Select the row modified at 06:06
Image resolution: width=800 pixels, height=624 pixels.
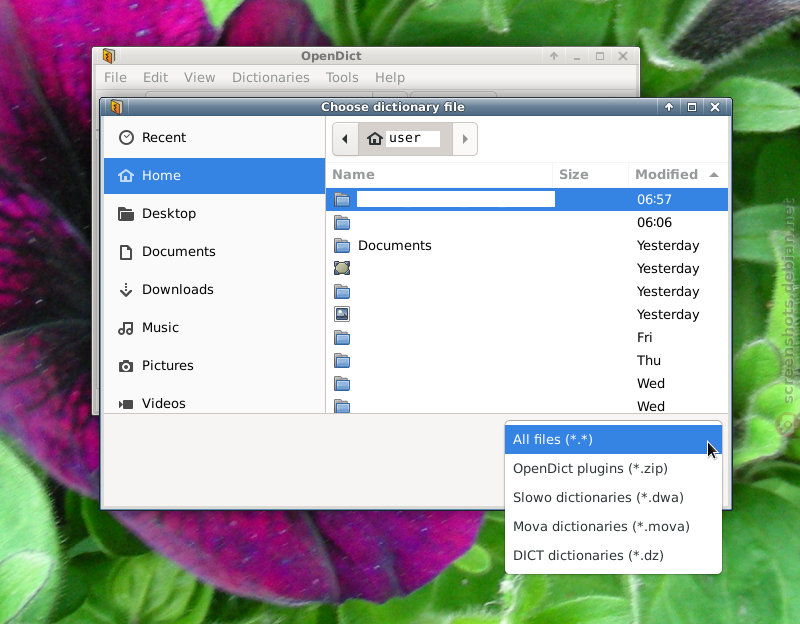coord(527,222)
